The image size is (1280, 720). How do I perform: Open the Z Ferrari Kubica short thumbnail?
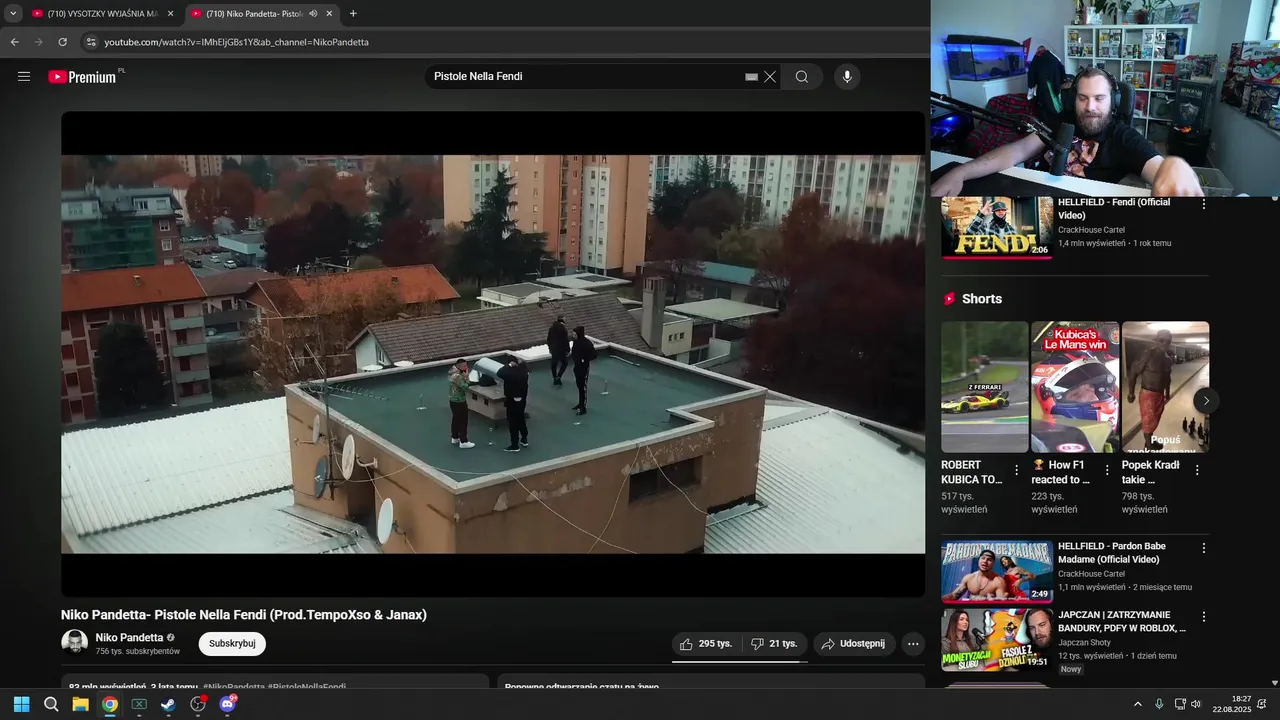pyautogui.click(x=984, y=387)
